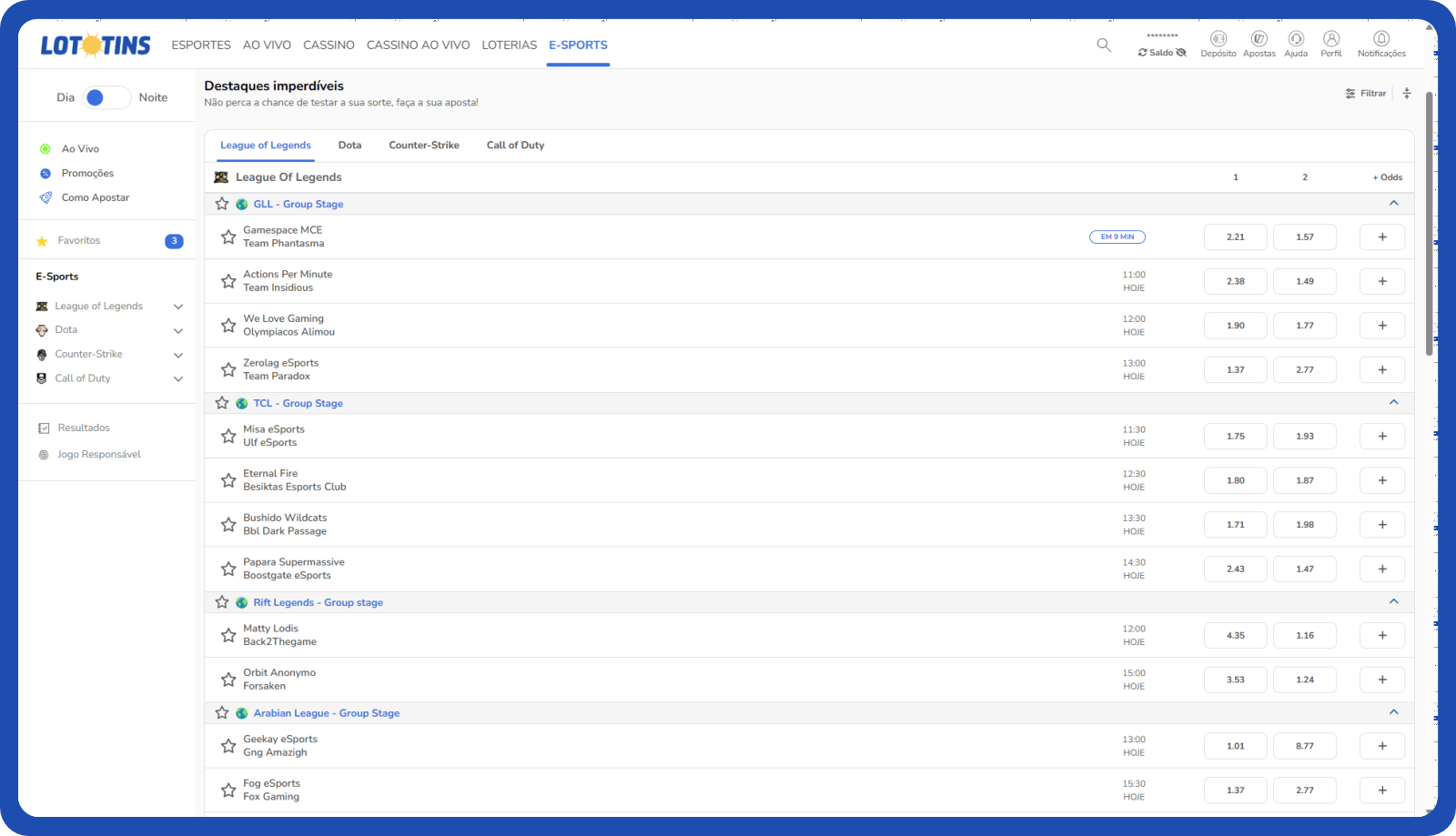Open the Perfil profile icon
The width and height of the screenshot is (1456, 836).
(1331, 38)
